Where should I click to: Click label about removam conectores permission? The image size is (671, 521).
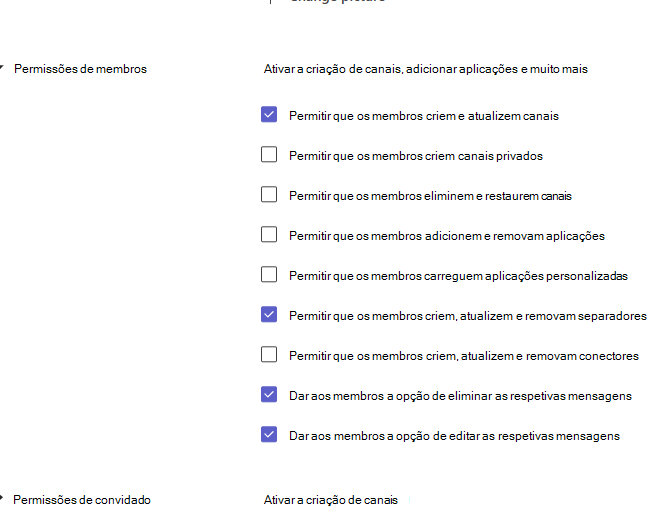(464, 356)
